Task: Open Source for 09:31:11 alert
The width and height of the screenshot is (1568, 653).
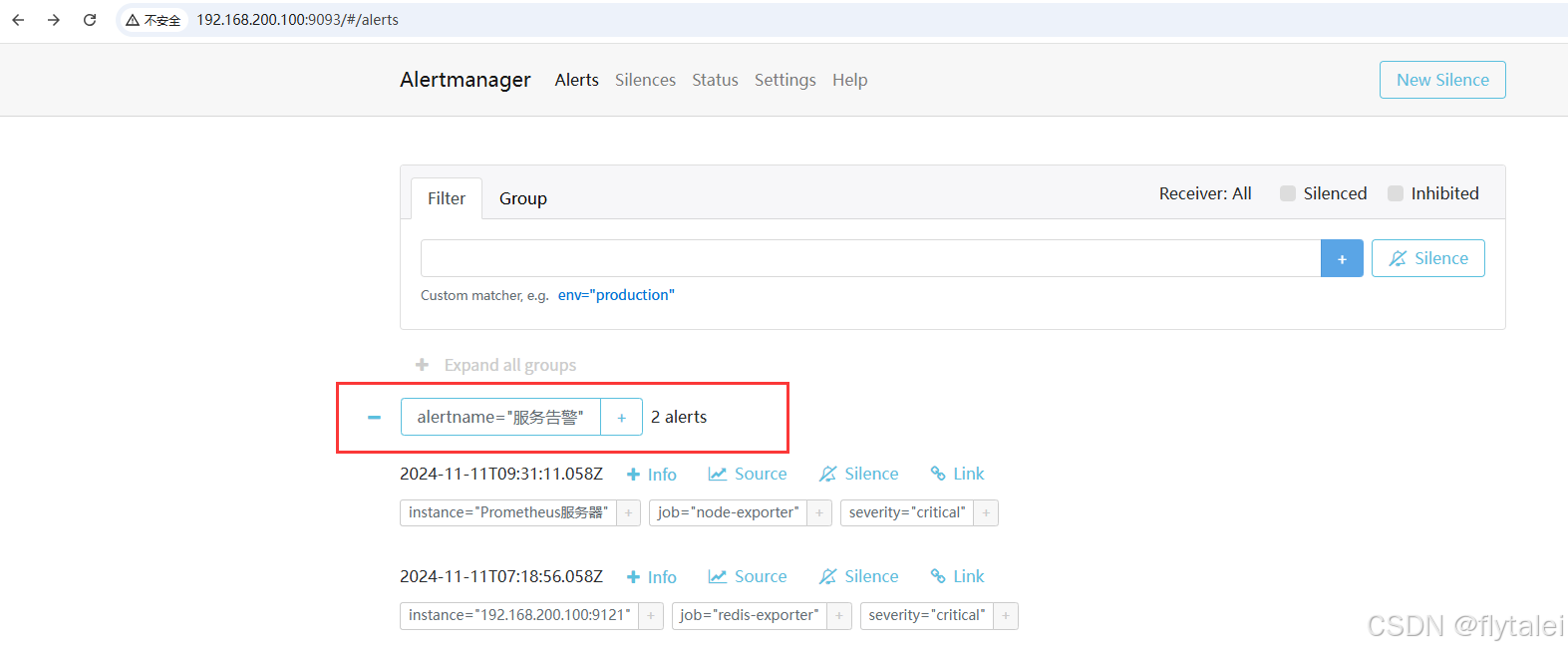Action: click(748, 474)
